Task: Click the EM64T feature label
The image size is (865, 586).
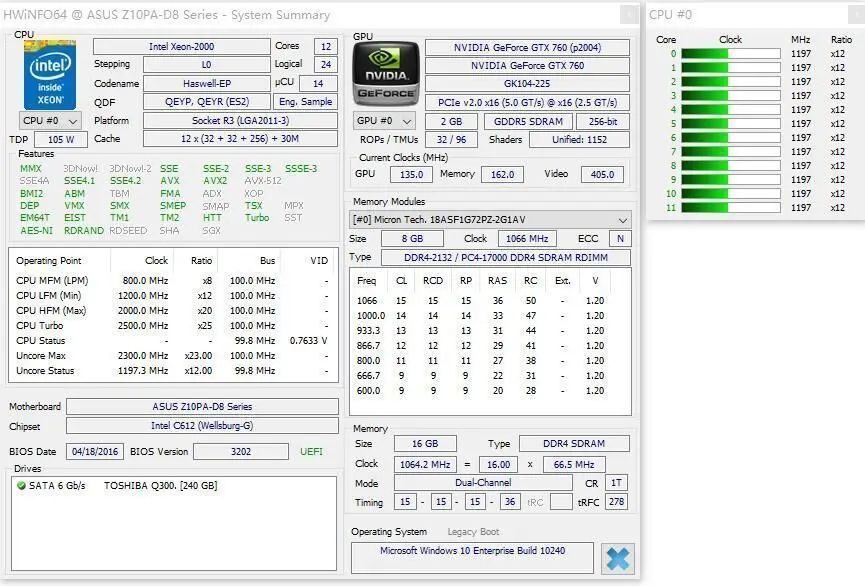Action: point(35,218)
